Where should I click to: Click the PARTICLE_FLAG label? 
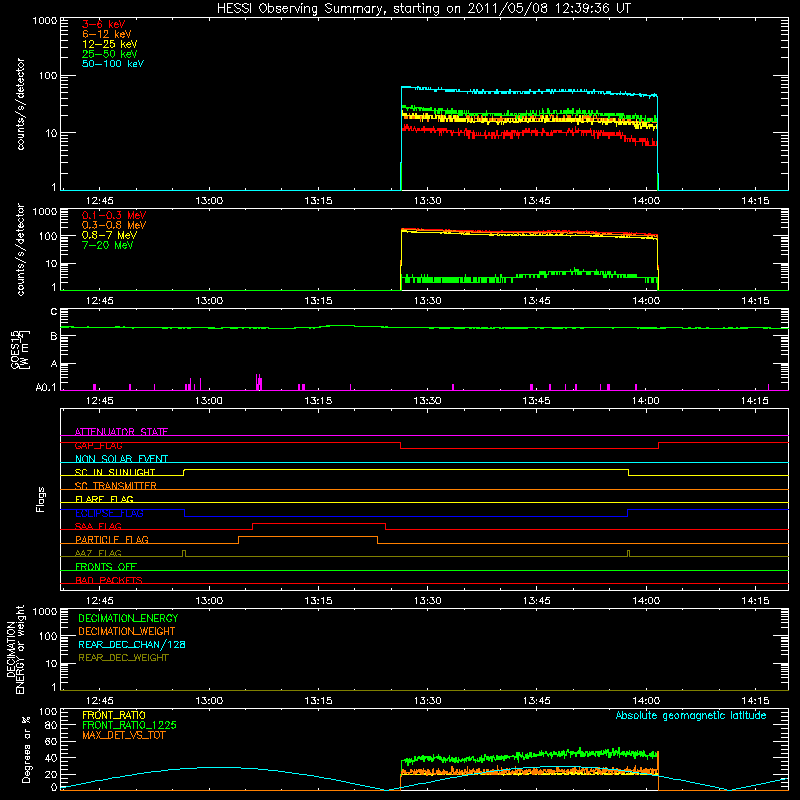112,539
